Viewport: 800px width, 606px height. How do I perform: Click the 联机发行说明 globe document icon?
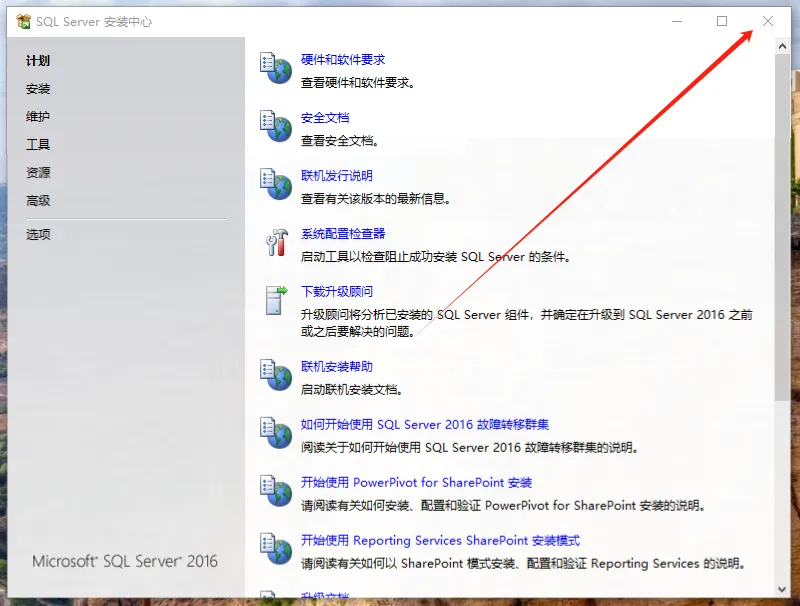click(x=276, y=184)
